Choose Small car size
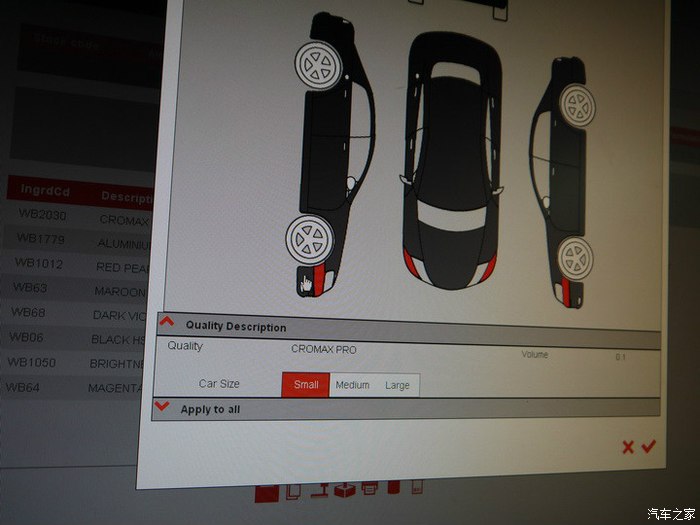 (306, 385)
